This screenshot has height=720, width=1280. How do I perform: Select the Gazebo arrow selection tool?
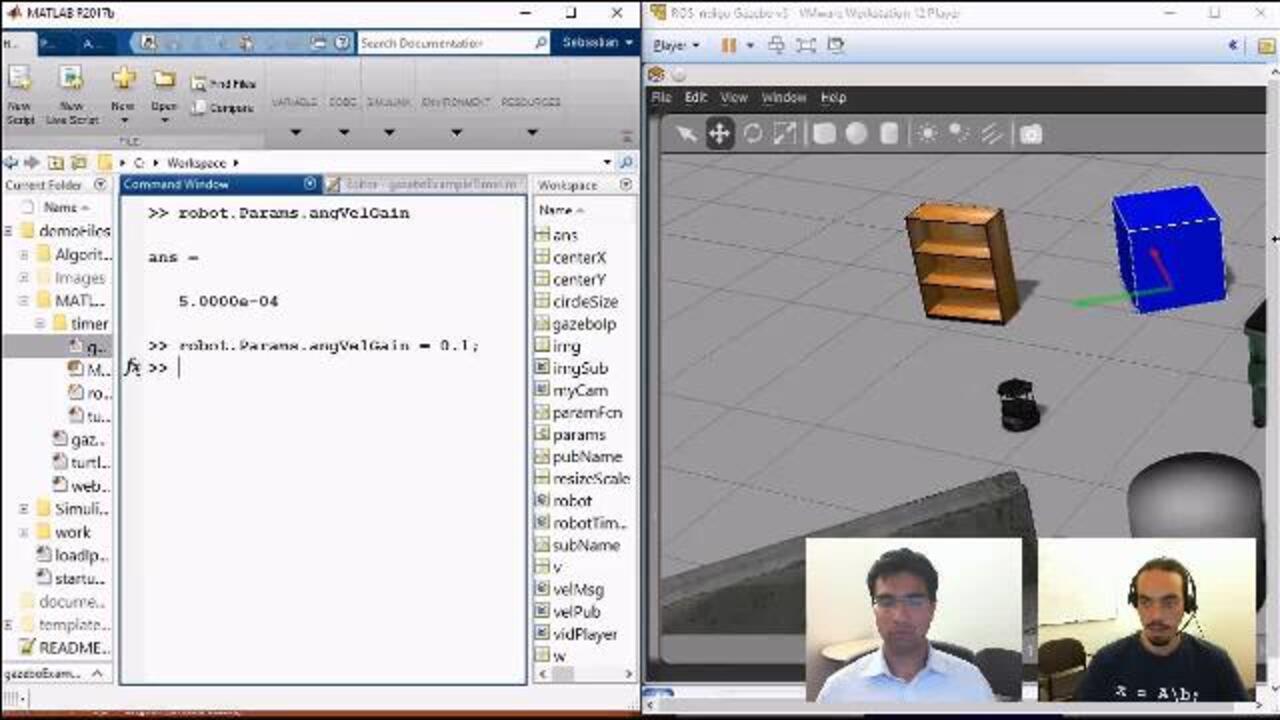click(x=686, y=134)
